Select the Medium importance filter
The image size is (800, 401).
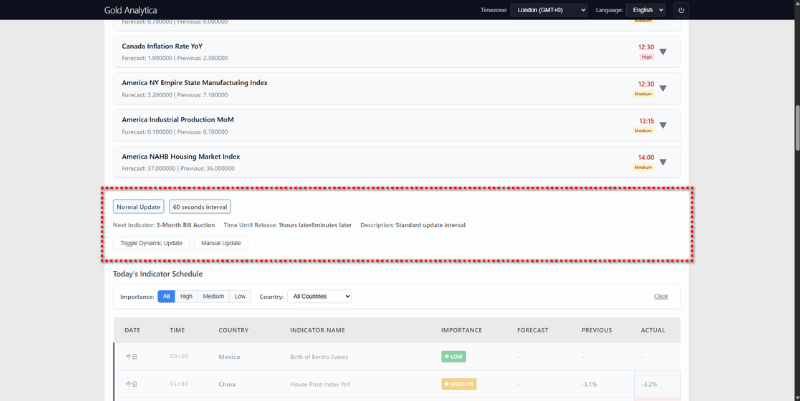click(x=213, y=296)
